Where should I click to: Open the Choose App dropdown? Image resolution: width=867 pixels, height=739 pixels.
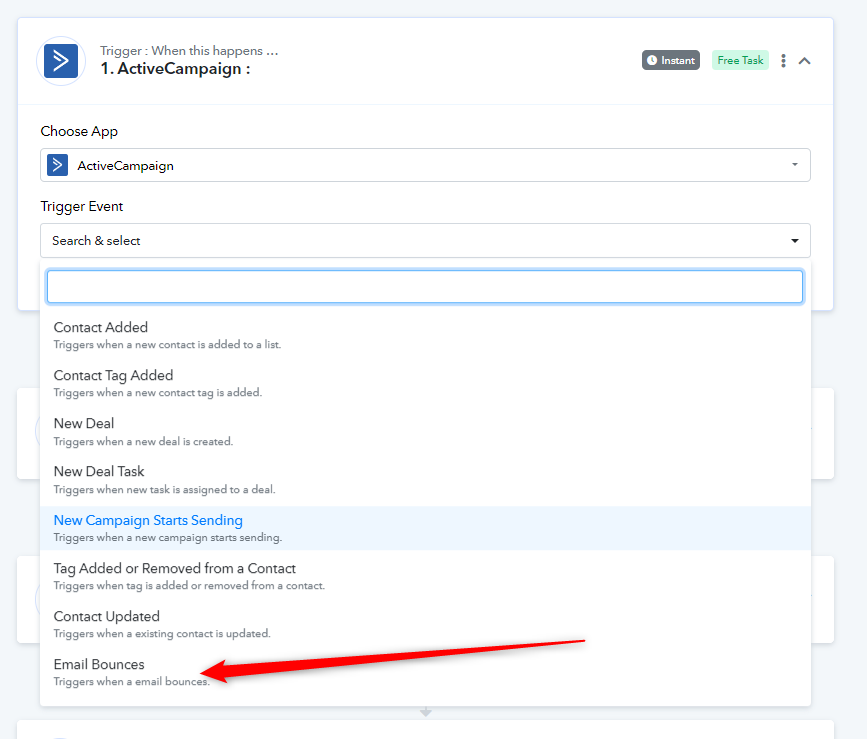coord(425,165)
